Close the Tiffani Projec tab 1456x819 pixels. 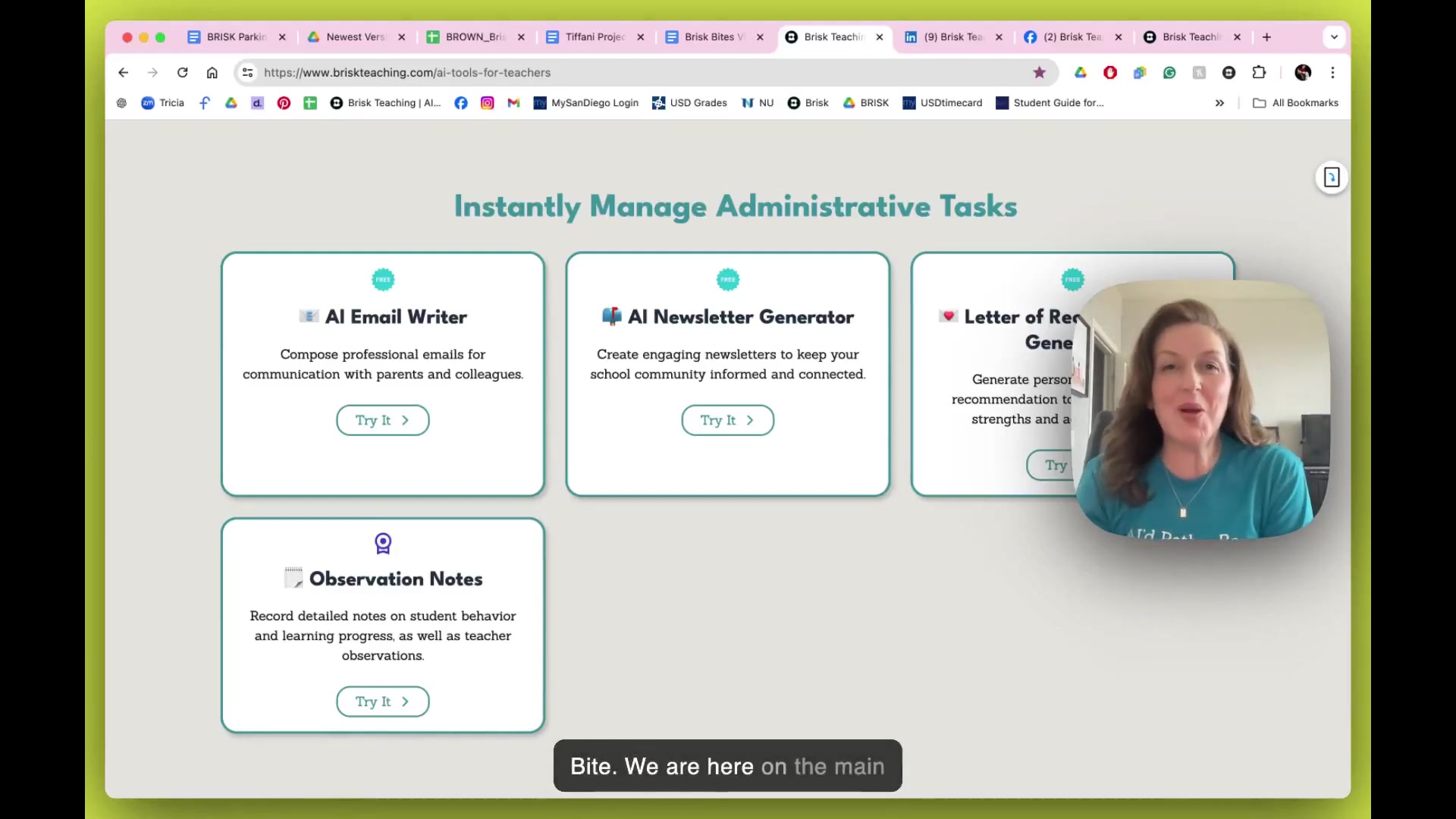tap(640, 36)
